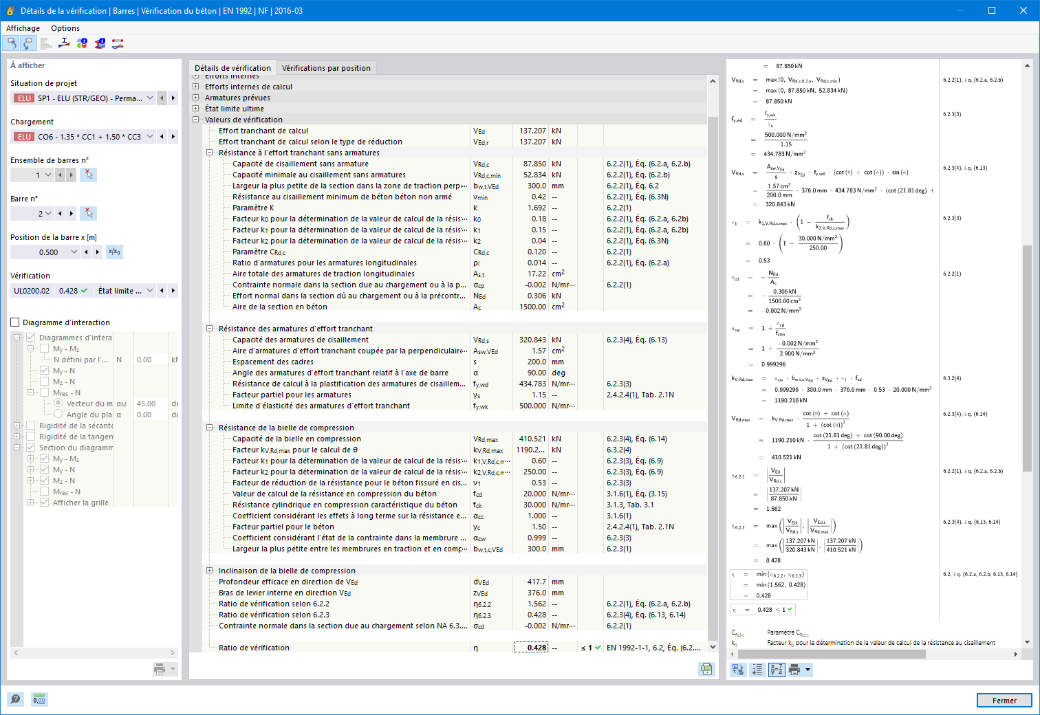1040x715 pixels.
Task: Select the Vecteur du moment radio button
Action: point(58,403)
